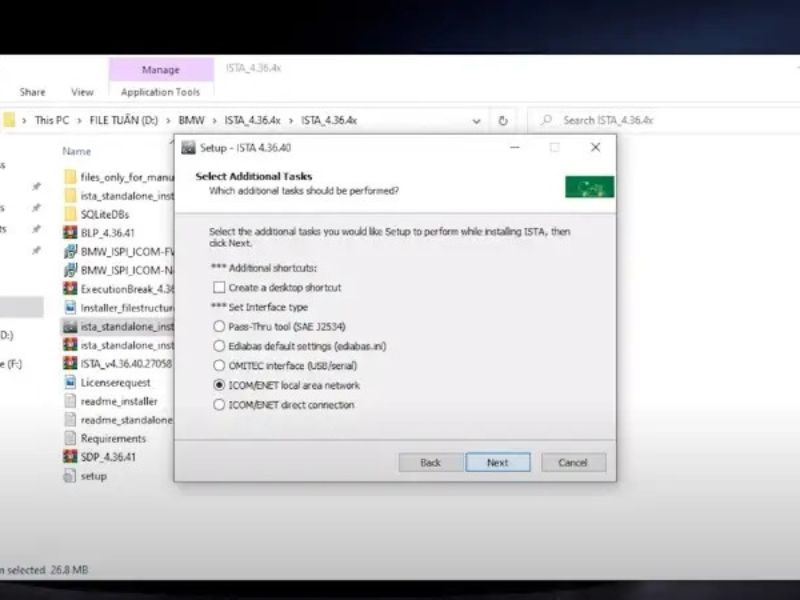Expand the chevron after This PC in breadcrumb
The height and width of the screenshot is (600, 800).
point(79,120)
